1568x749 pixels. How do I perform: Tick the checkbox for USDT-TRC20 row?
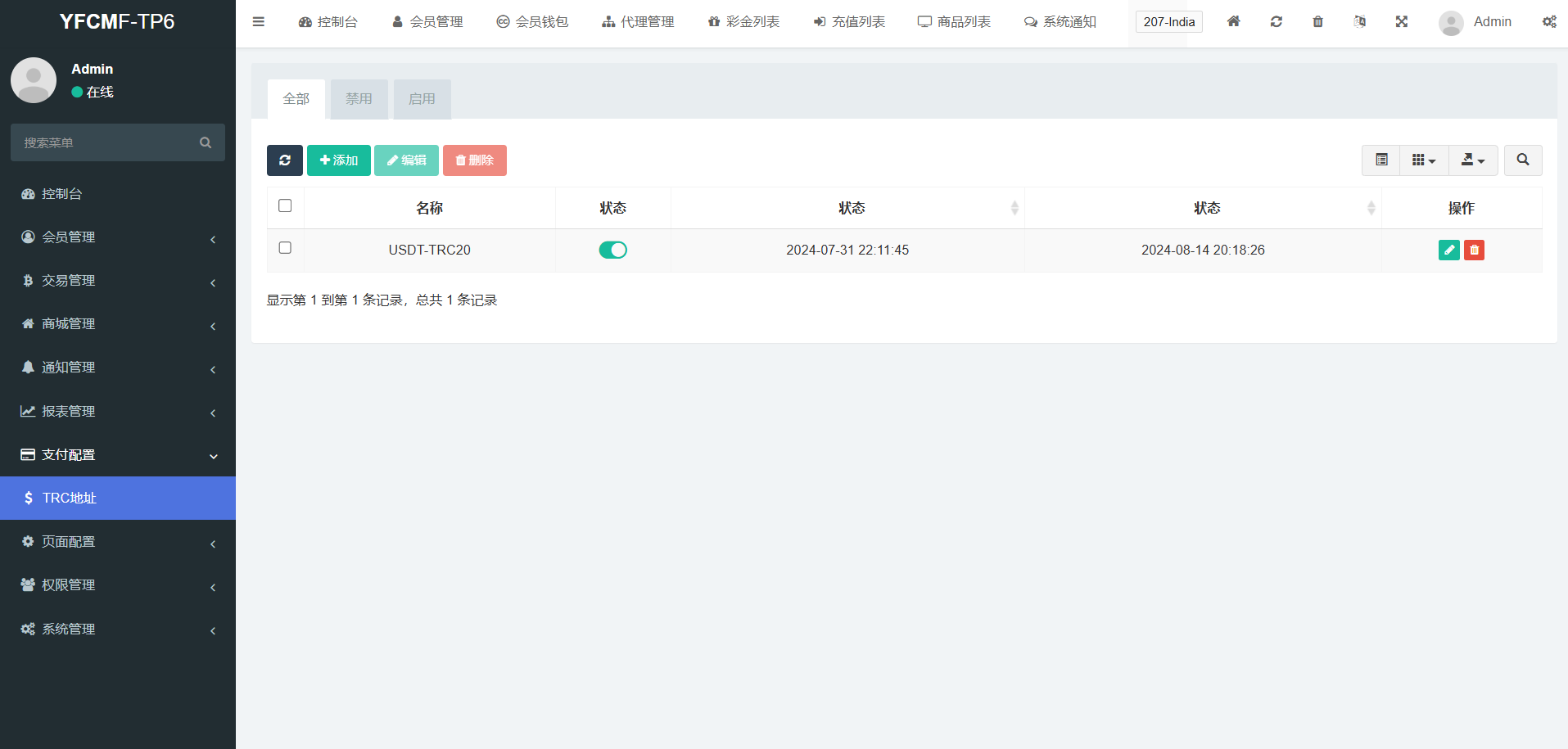pyautogui.click(x=285, y=248)
